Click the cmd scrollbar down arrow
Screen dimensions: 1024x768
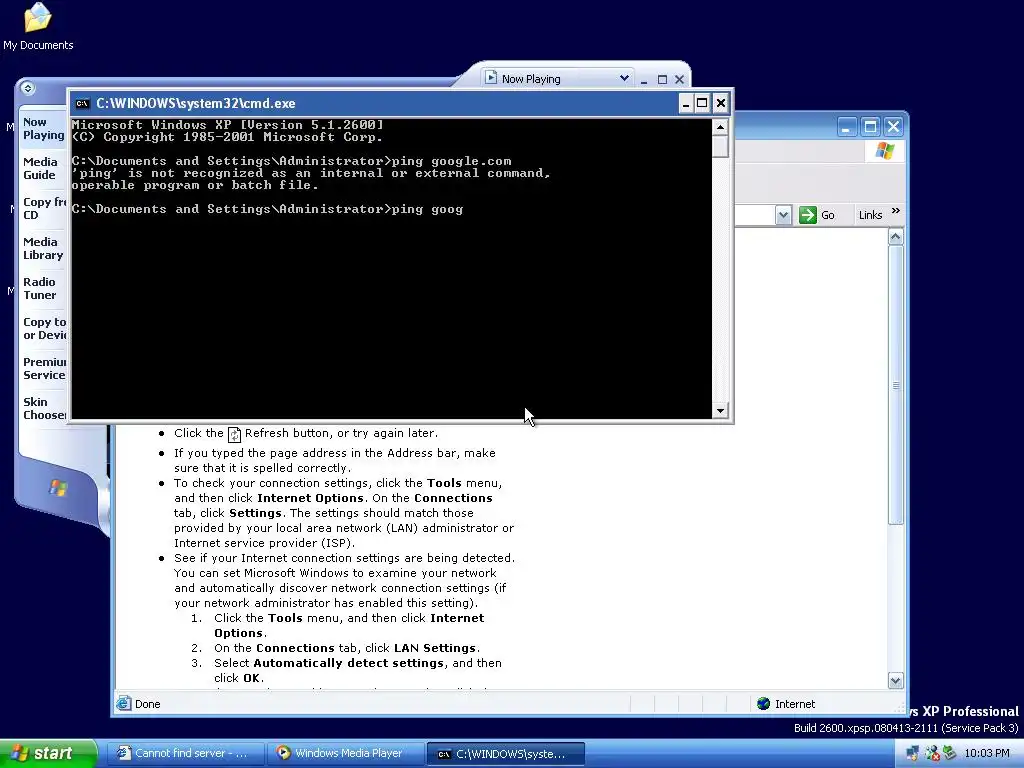tap(720, 411)
